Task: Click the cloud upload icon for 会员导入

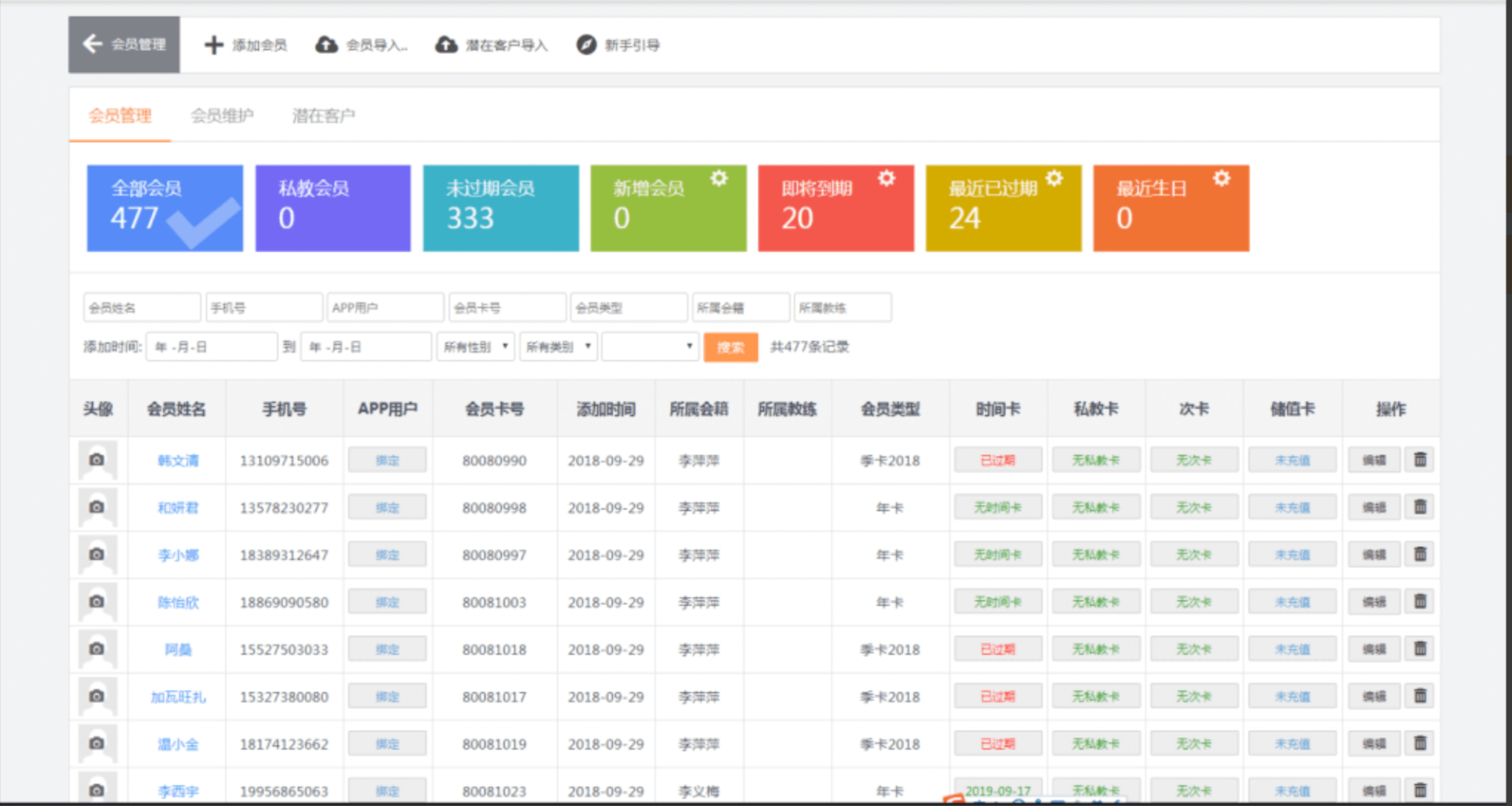Action: click(x=327, y=45)
